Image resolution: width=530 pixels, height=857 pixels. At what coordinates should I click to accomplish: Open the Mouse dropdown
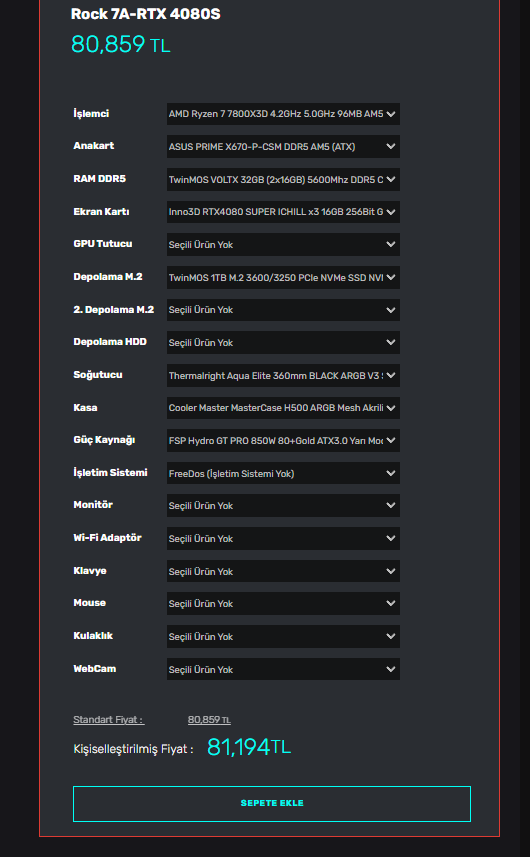283,603
